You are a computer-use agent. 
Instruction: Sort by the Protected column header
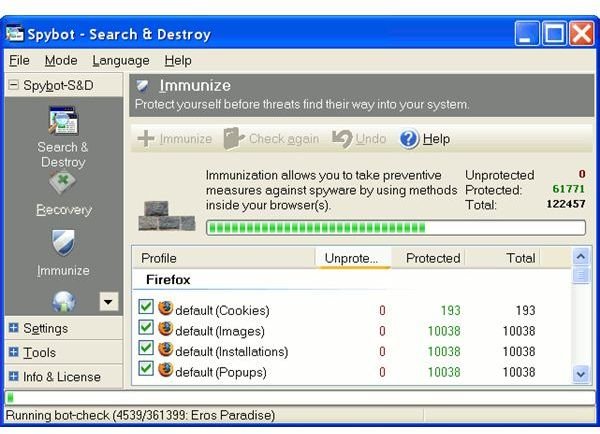pyautogui.click(x=428, y=258)
